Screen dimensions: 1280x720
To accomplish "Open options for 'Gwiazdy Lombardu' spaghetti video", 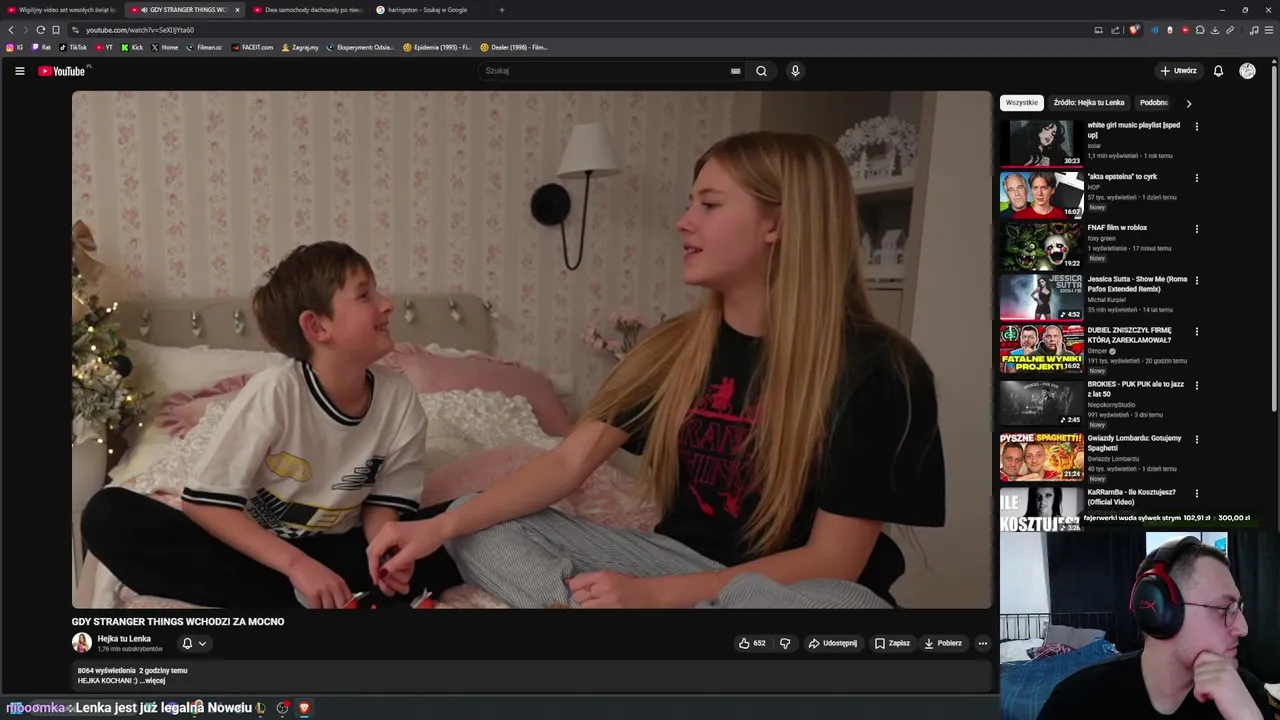I will [1196, 440].
